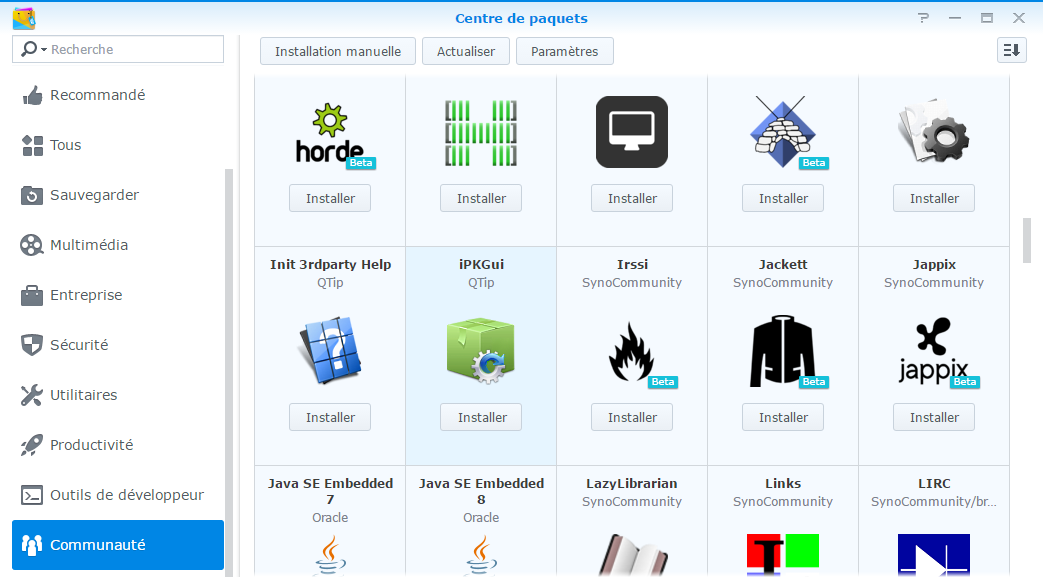The width and height of the screenshot is (1043, 577).
Task: Click the category sidebar scrollbar
Action: pyautogui.click(x=229, y=372)
